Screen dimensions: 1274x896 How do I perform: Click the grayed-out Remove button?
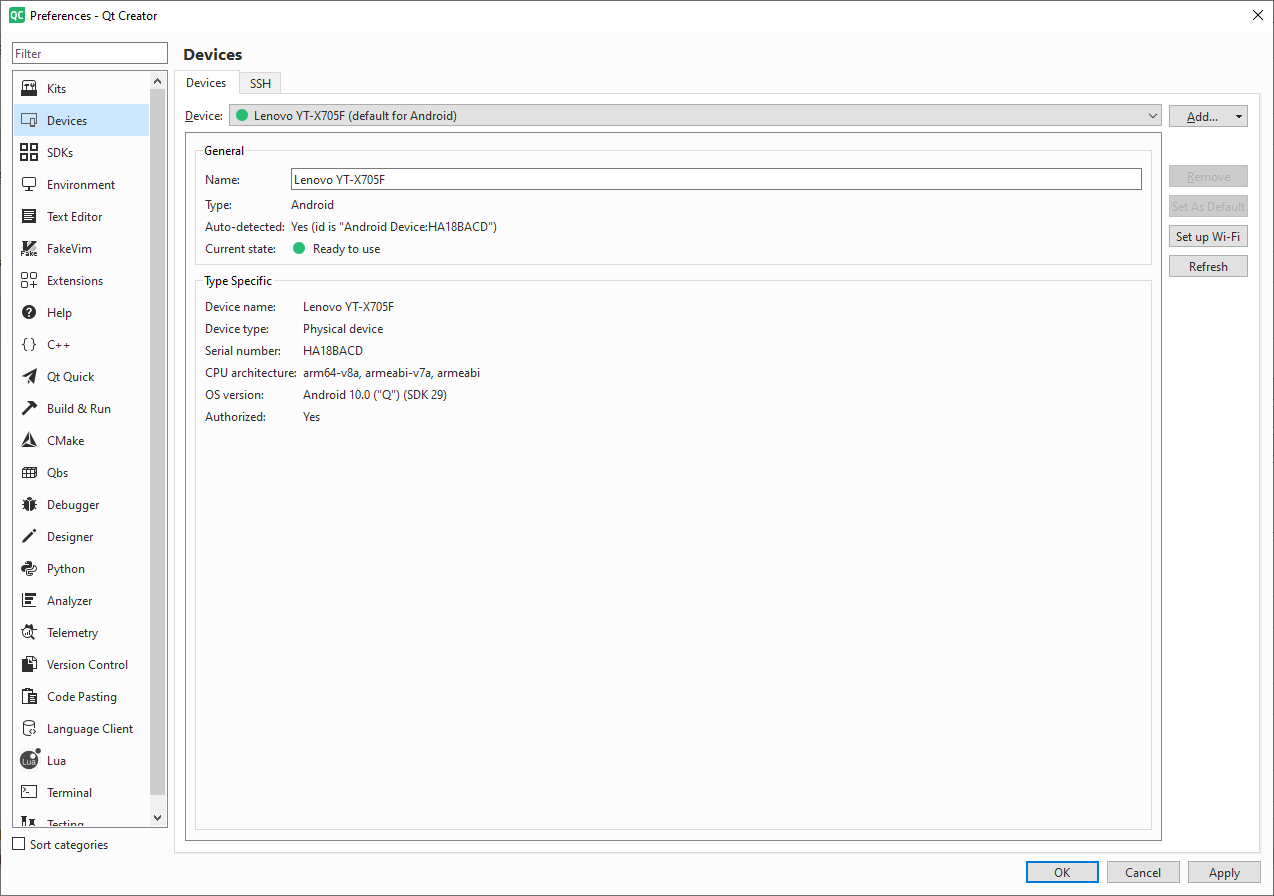(1208, 177)
